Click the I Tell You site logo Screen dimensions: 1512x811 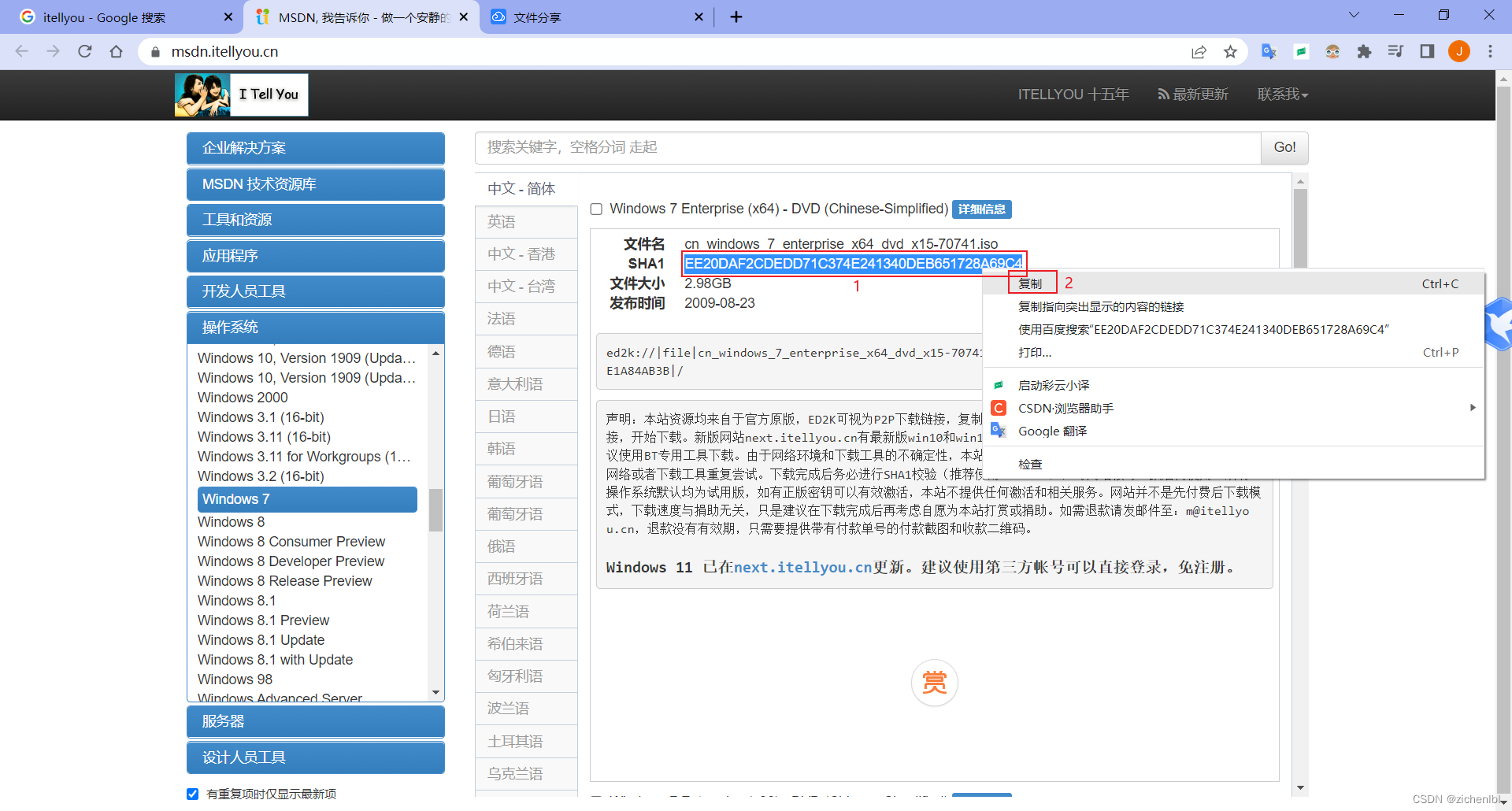(241, 94)
